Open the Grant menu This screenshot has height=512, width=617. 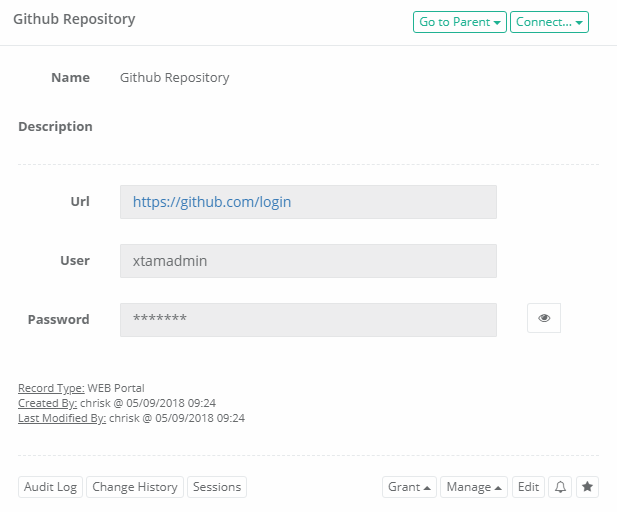[409, 487]
